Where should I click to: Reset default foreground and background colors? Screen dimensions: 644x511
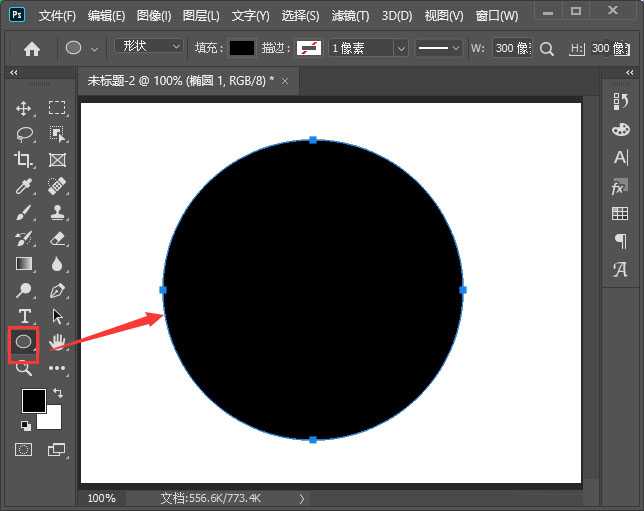click(x=25, y=424)
